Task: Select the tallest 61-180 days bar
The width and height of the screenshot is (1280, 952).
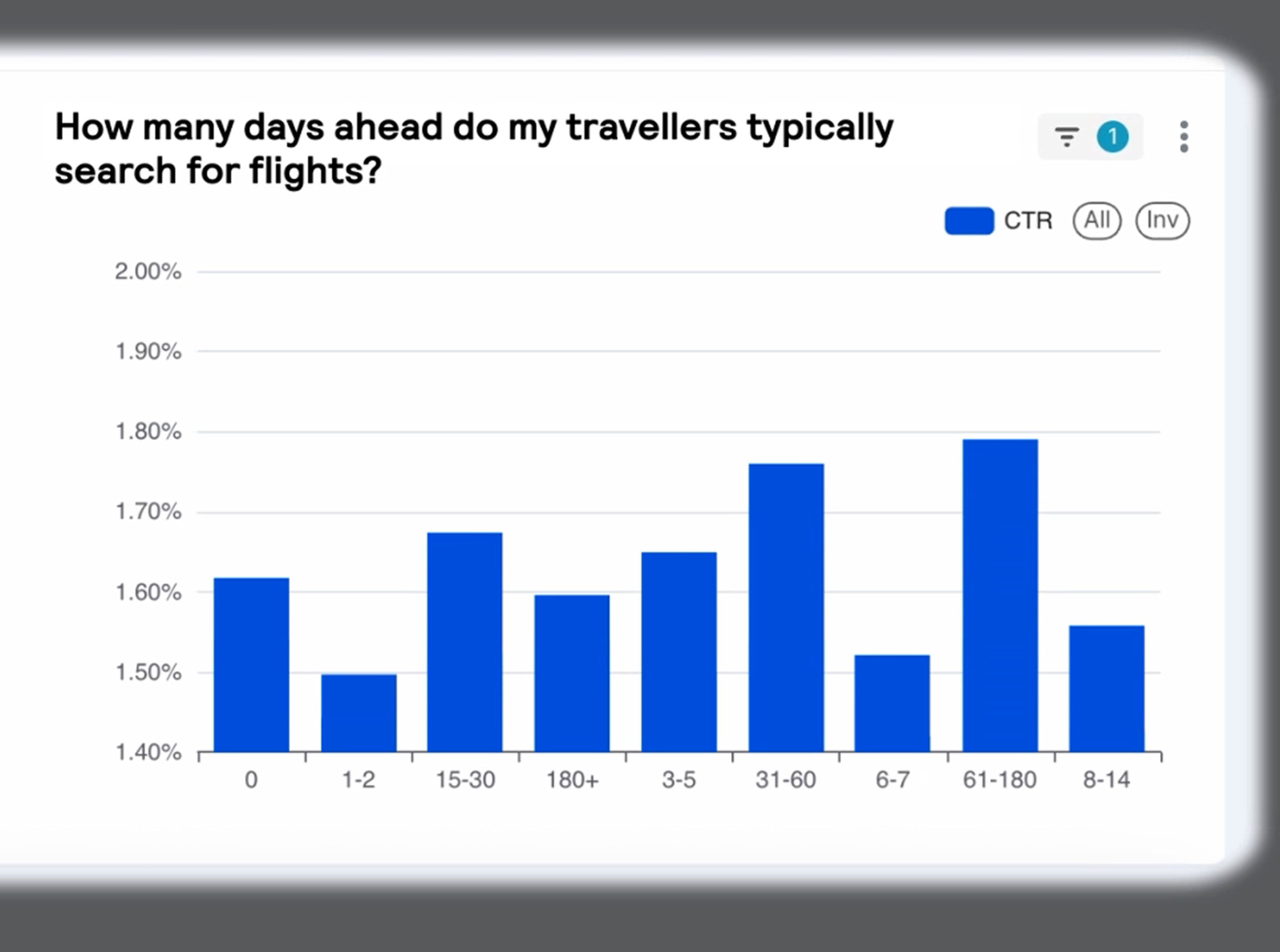Action: click(1000, 595)
